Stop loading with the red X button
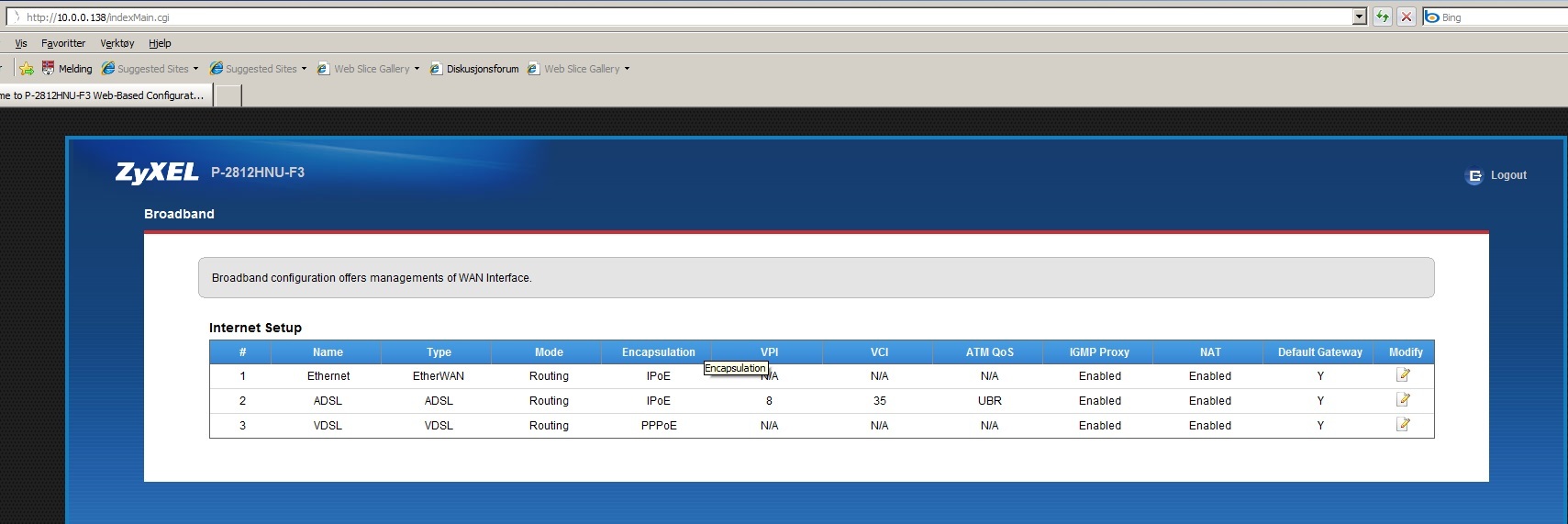Screen dimensions: 1568x524 1406,17
